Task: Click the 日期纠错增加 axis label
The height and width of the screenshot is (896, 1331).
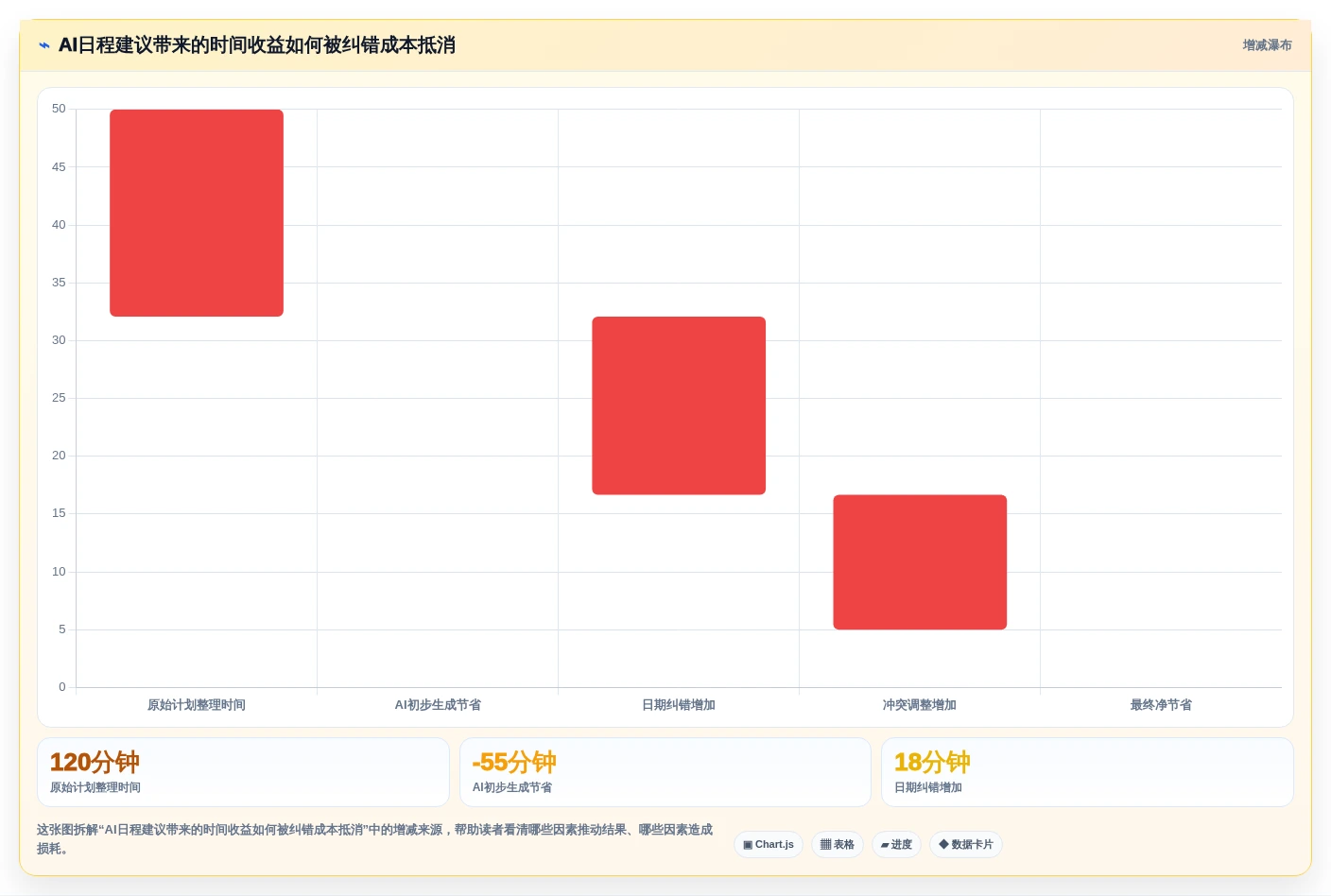Action: pyautogui.click(x=679, y=705)
